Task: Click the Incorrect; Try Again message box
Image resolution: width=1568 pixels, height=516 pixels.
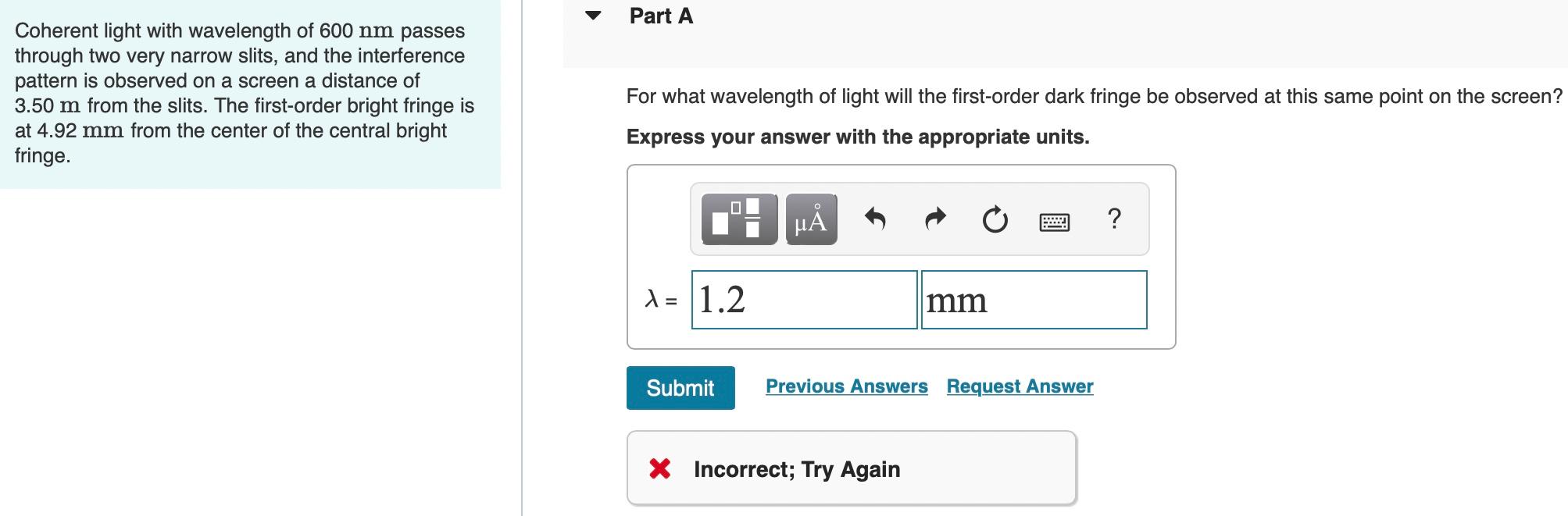Action: click(852, 467)
